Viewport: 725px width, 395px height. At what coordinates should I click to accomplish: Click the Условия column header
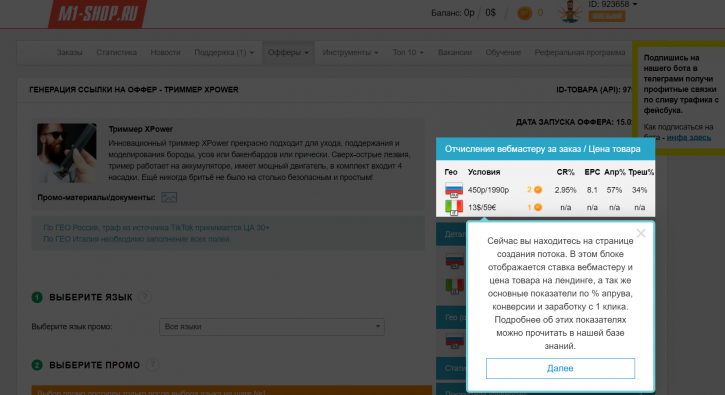point(484,172)
